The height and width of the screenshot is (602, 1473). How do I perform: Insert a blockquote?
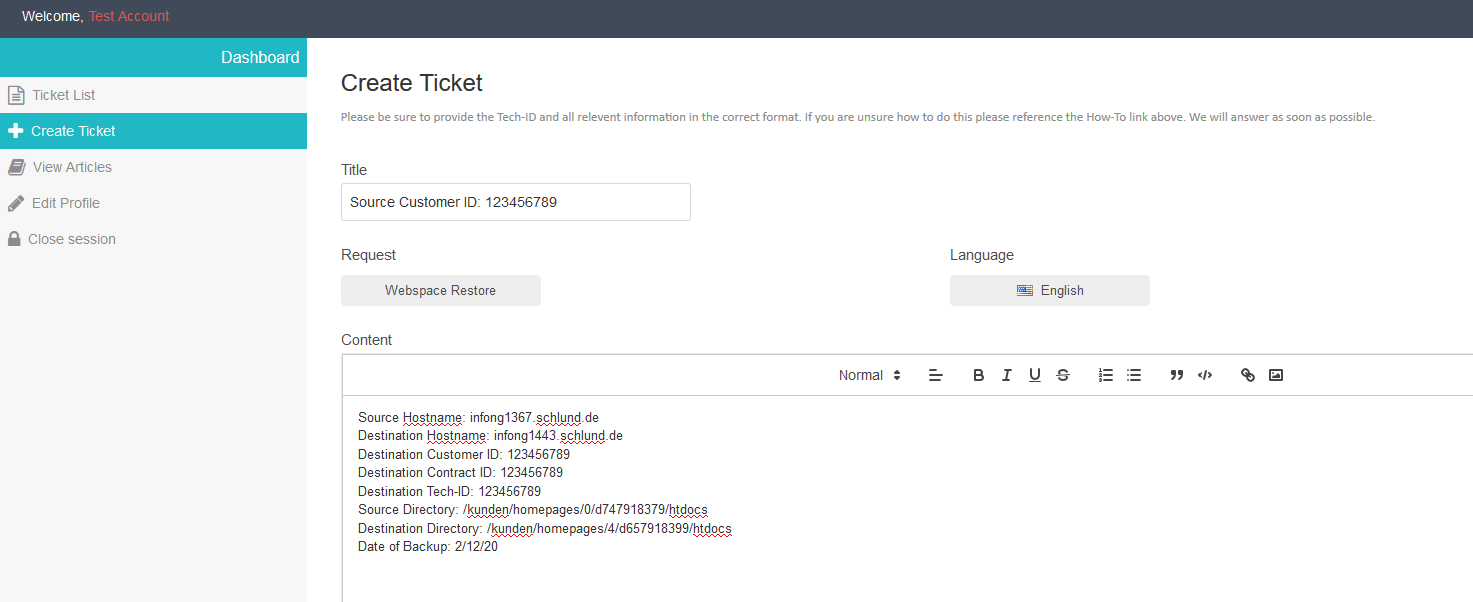[x=1177, y=375]
